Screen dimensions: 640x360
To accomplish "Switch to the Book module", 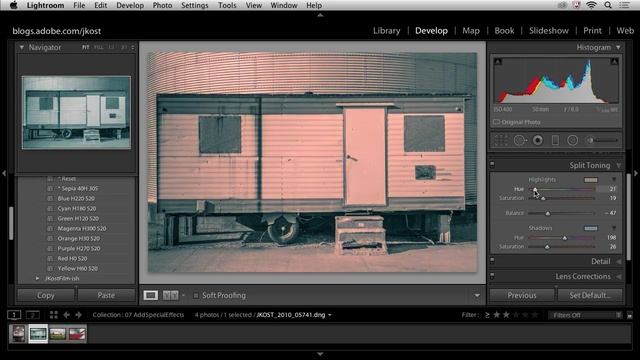I will [504, 31].
